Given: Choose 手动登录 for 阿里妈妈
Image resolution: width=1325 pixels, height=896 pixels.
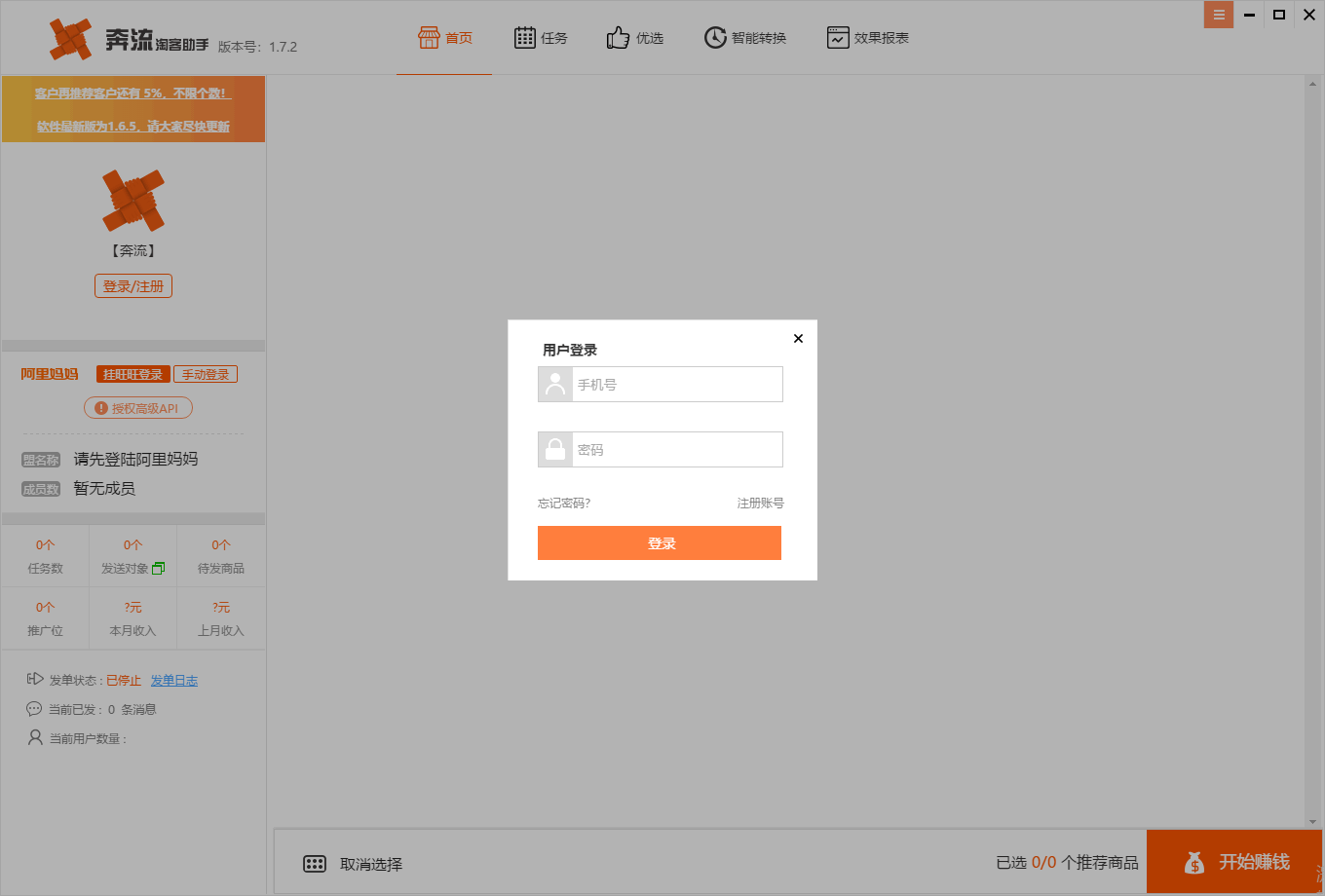Looking at the screenshot, I should (x=206, y=375).
